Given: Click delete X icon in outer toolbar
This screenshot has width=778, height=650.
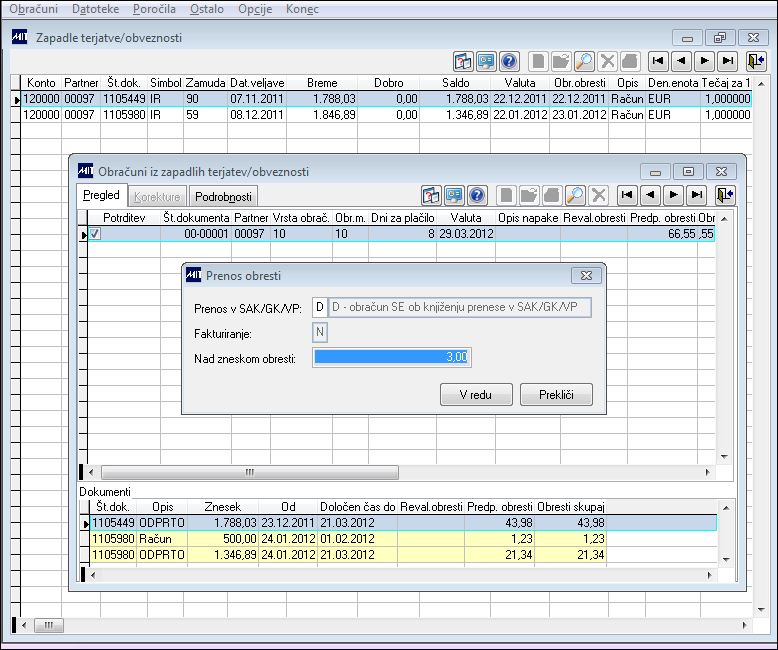Looking at the screenshot, I should (607, 62).
